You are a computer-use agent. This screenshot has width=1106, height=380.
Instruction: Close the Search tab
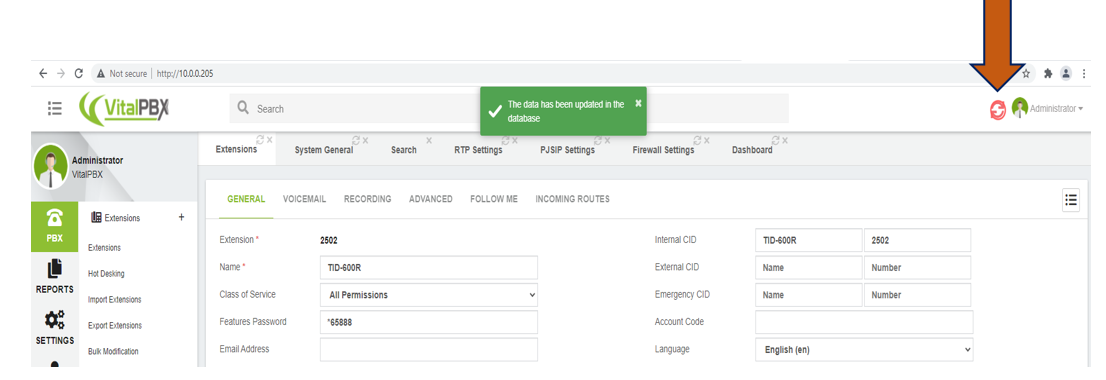coord(429,140)
